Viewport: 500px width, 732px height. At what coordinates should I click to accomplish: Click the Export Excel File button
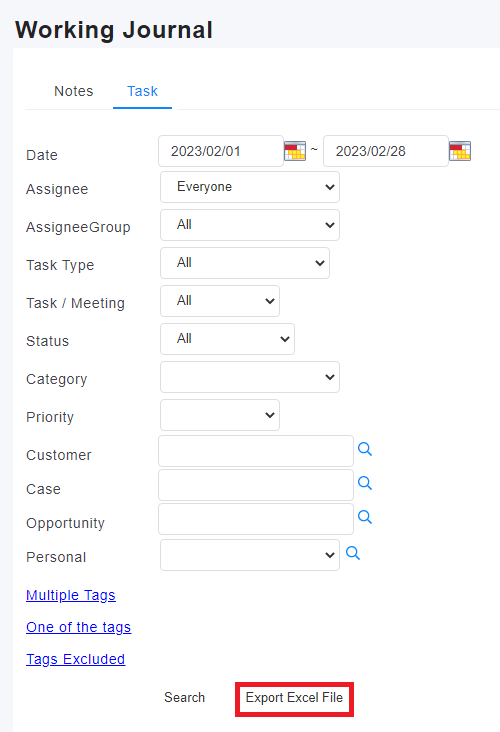tap(294, 698)
